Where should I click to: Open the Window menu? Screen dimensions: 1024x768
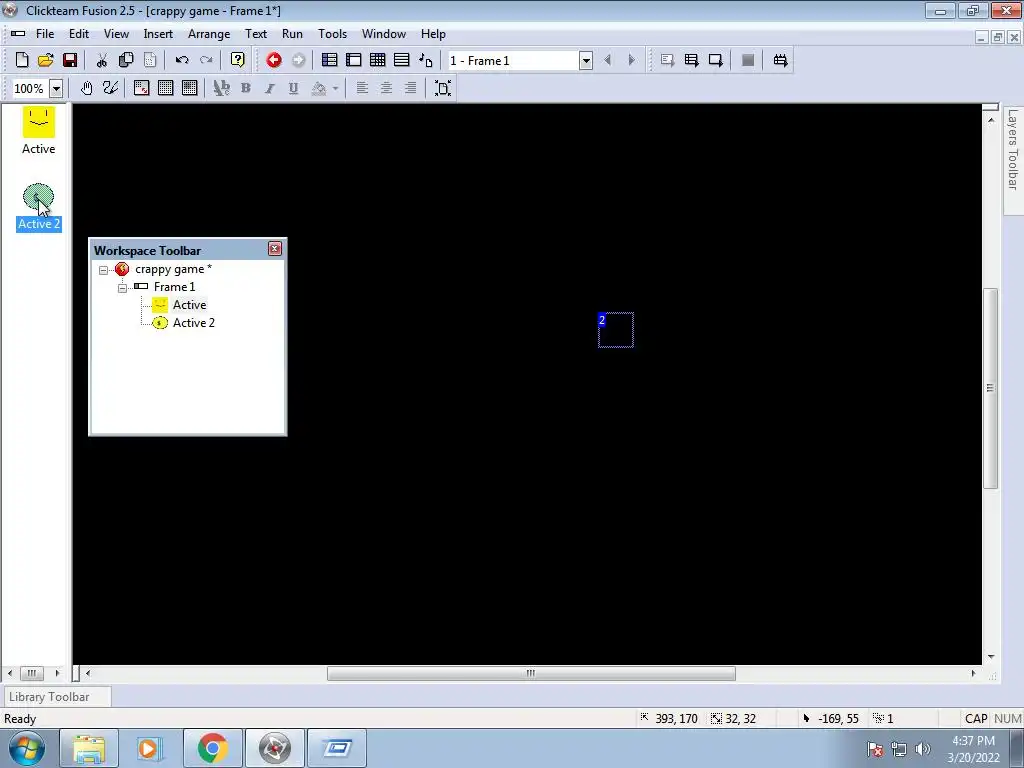384,34
